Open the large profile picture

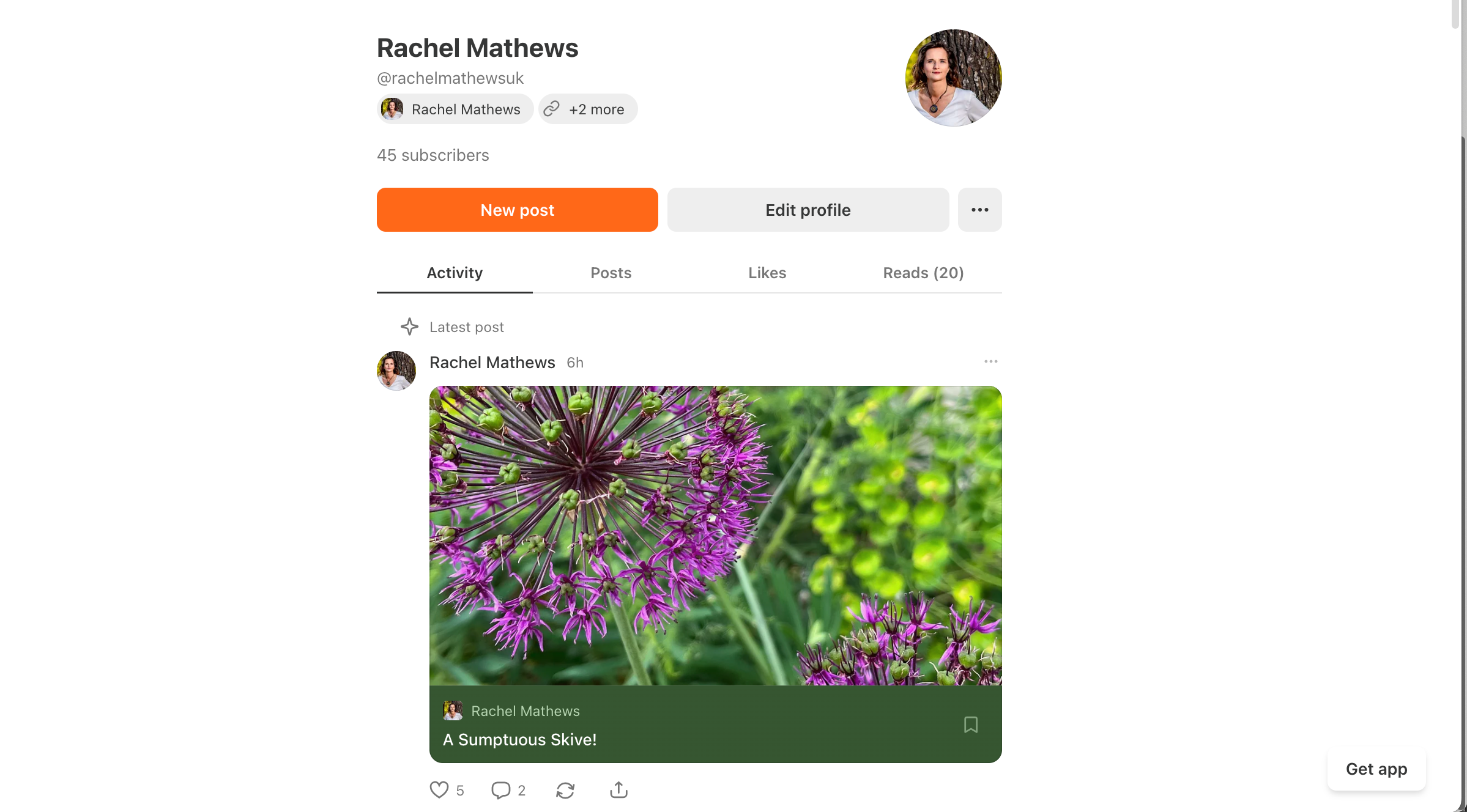954,78
